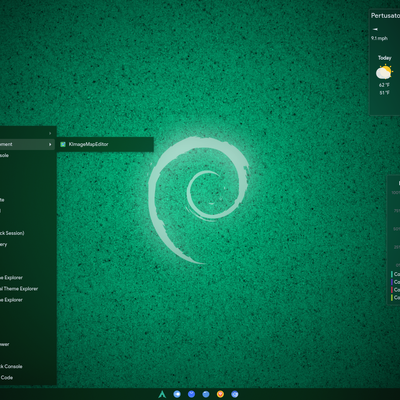Select the highlighted menu category ending in 'ement'
The width and height of the screenshot is (400, 400).
pyautogui.click(x=27, y=144)
